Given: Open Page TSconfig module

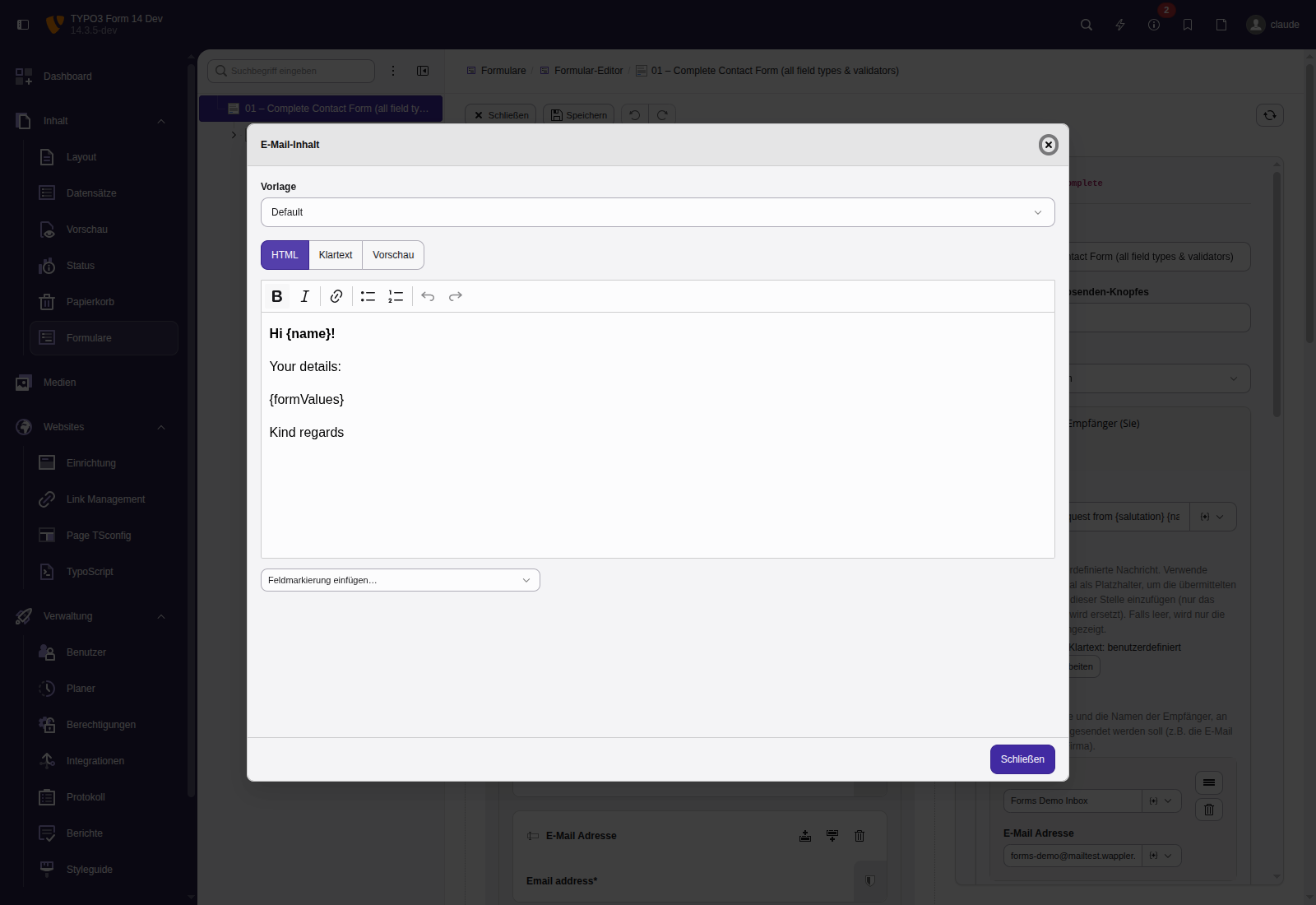Looking at the screenshot, I should pos(104,536).
